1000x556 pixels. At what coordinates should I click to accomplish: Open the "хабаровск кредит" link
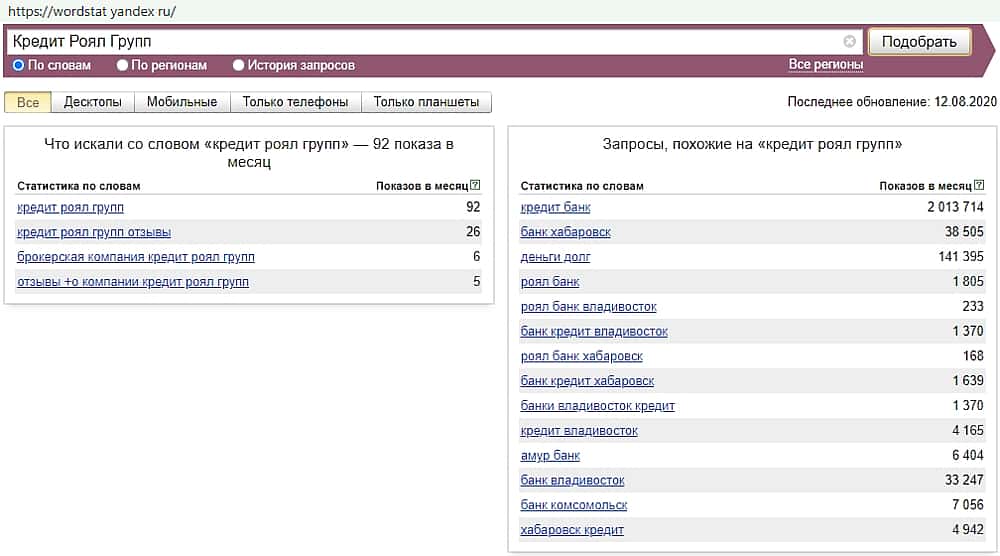coord(572,530)
